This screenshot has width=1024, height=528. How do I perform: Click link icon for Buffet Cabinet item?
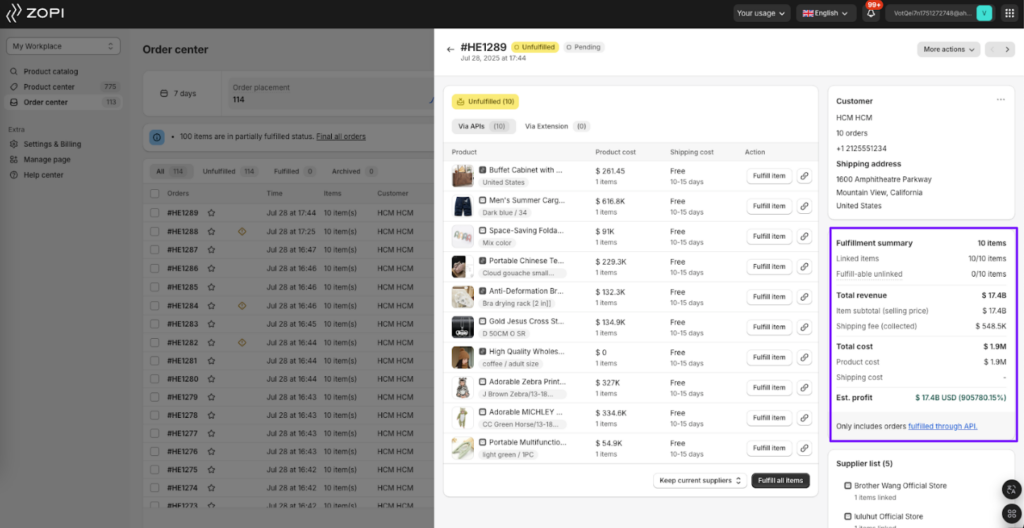pos(804,176)
